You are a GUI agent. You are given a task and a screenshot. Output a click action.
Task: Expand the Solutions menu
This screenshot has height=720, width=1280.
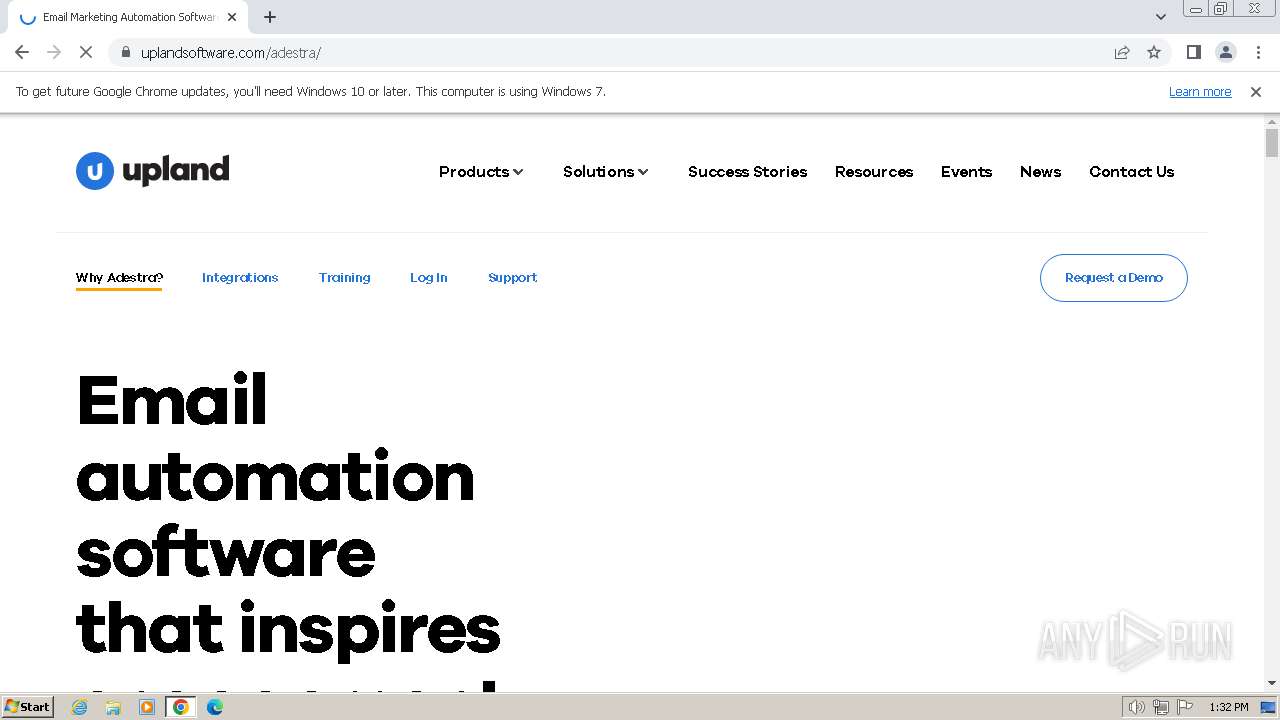click(x=606, y=172)
